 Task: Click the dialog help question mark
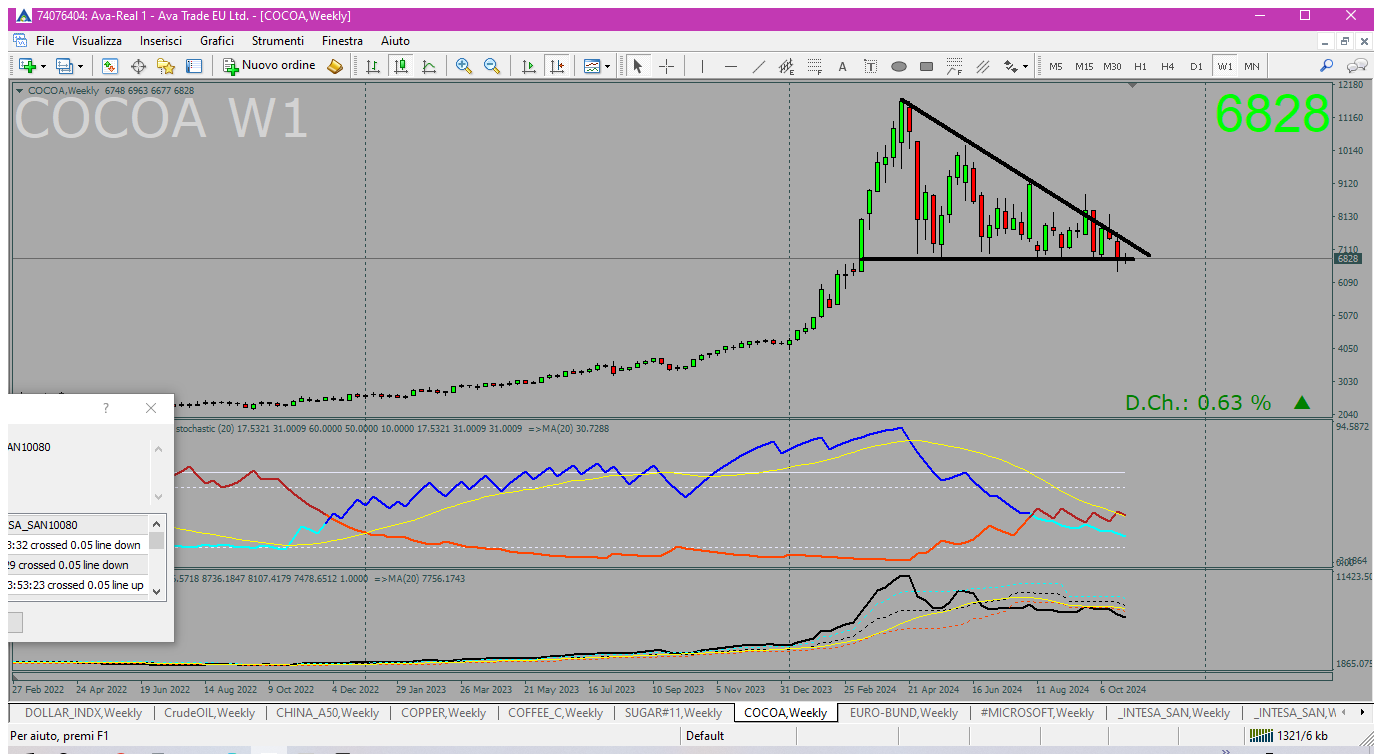tap(106, 408)
